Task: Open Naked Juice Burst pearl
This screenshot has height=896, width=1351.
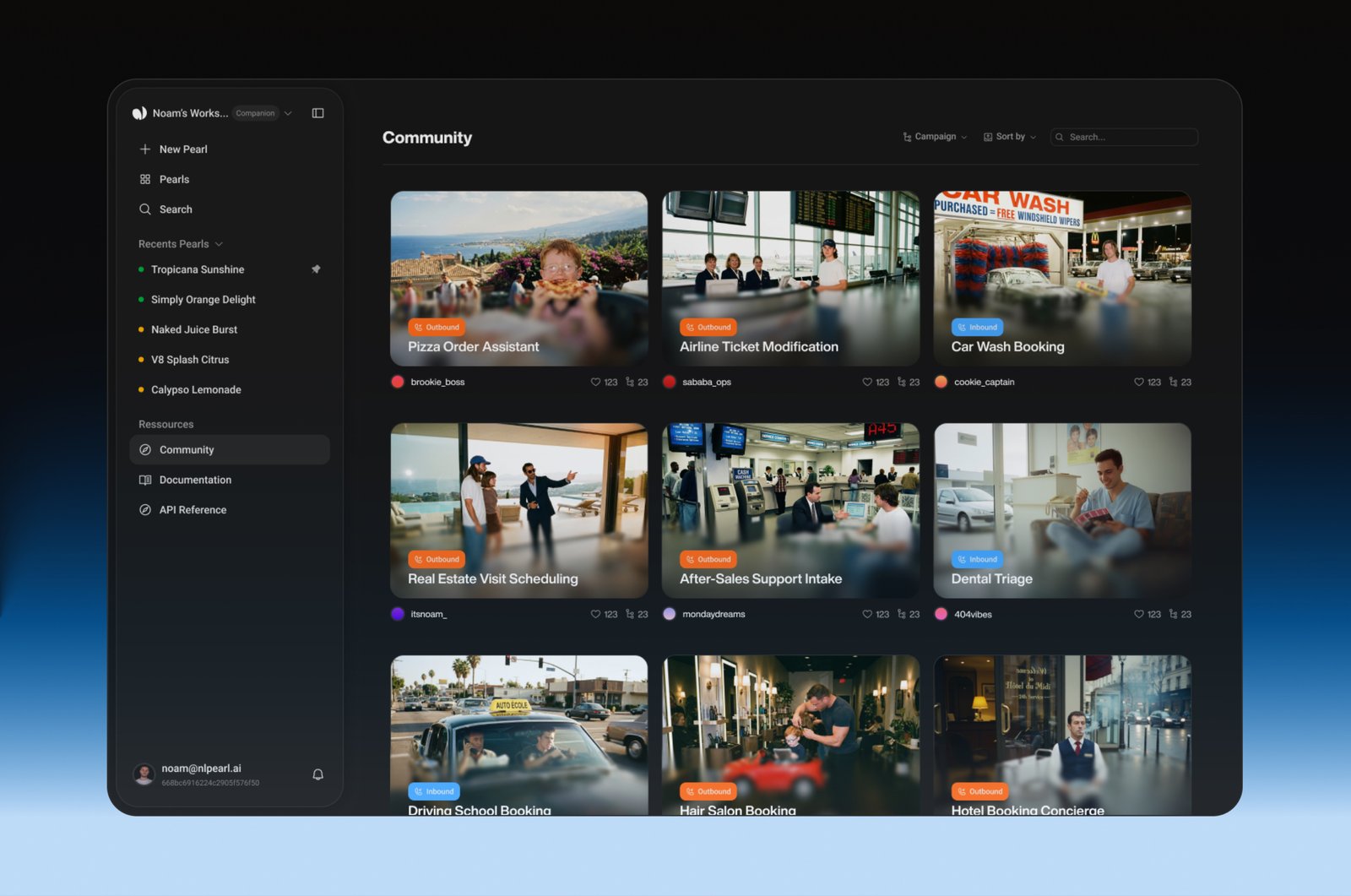Action: (x=193, y=329)
